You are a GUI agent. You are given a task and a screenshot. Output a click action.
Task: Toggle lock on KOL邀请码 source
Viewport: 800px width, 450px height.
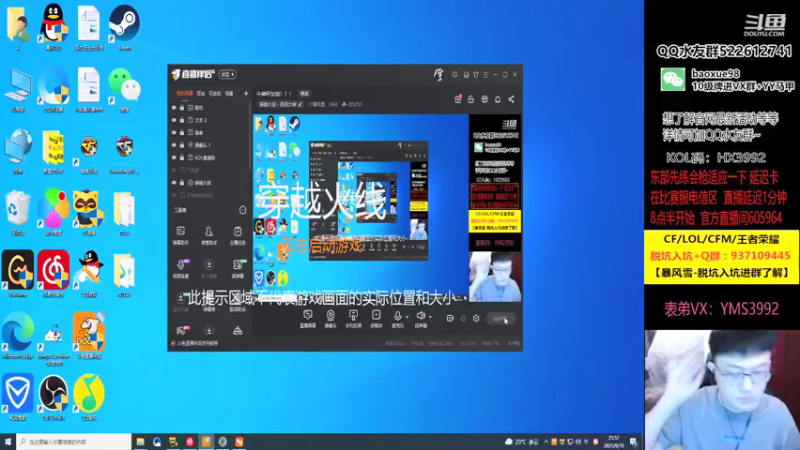(x=182, y=158)
